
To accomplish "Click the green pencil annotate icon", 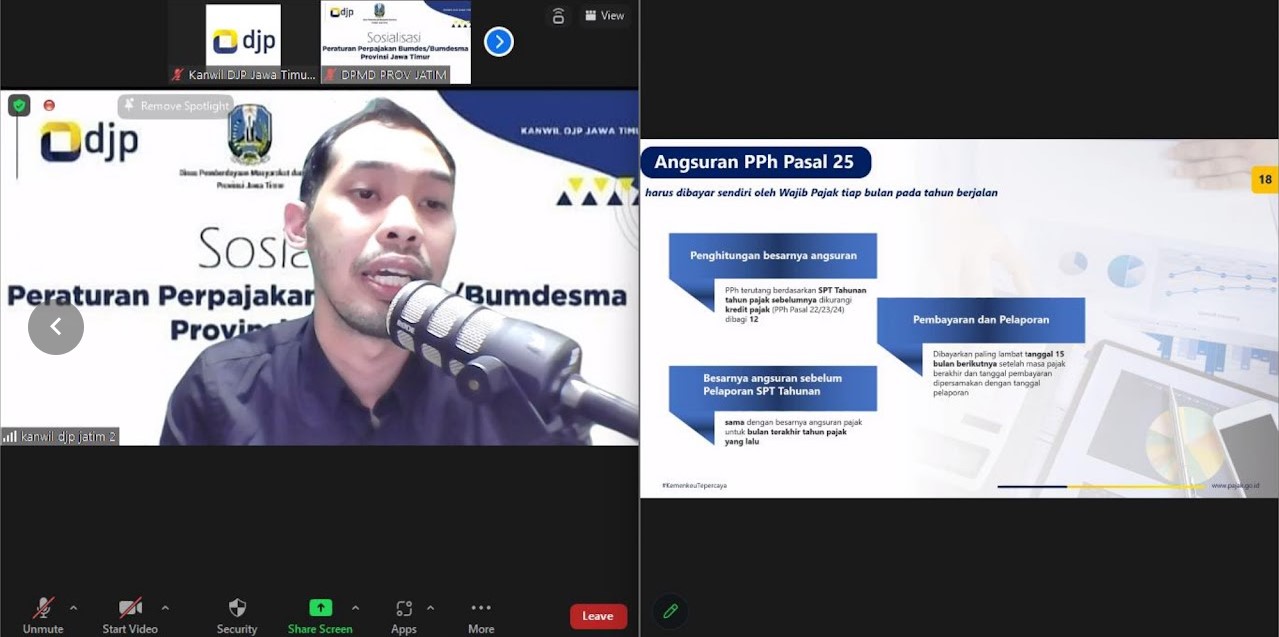I will pyautogui.click(x=670, y=610).
